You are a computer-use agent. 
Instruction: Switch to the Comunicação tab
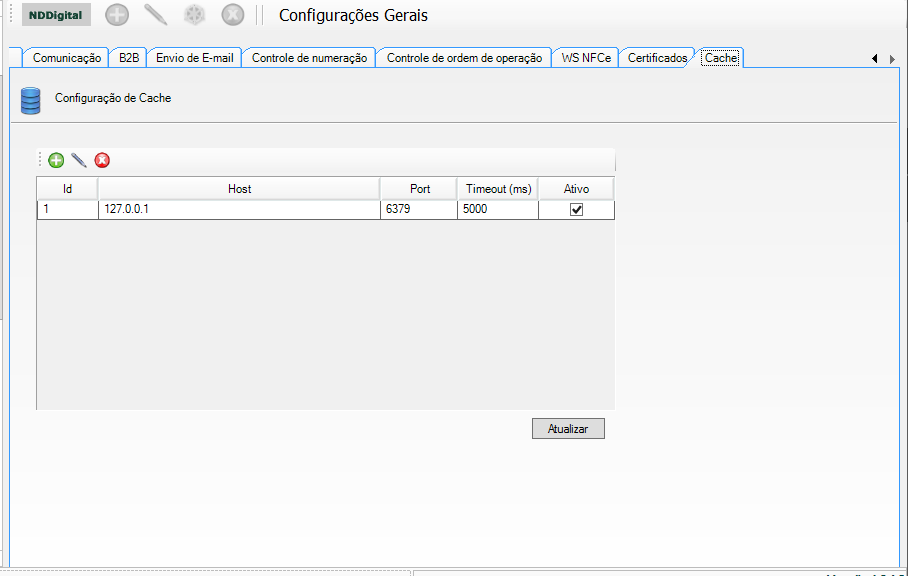(64, 58)
